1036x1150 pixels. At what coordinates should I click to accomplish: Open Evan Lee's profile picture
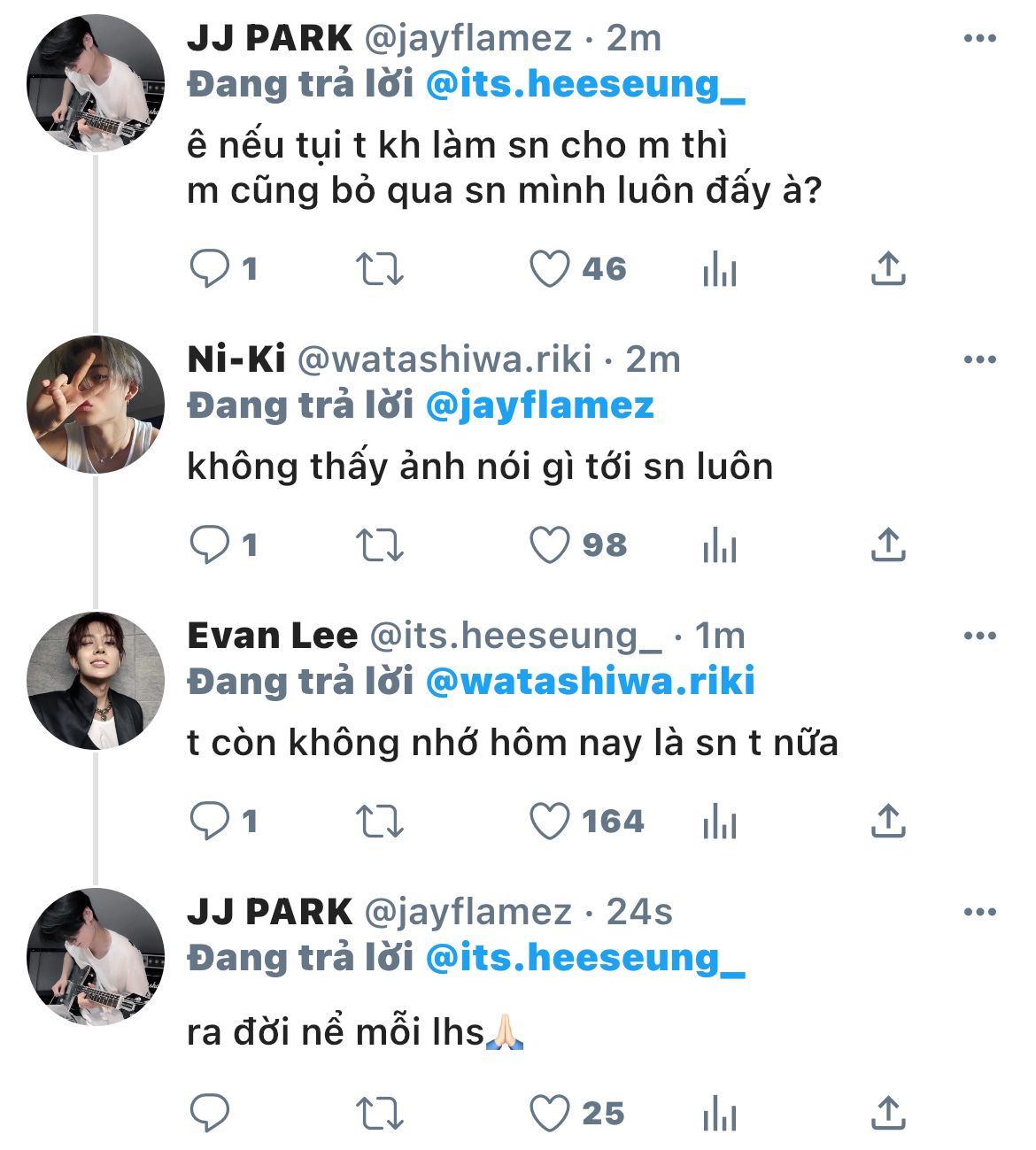[x=96, y=681]
